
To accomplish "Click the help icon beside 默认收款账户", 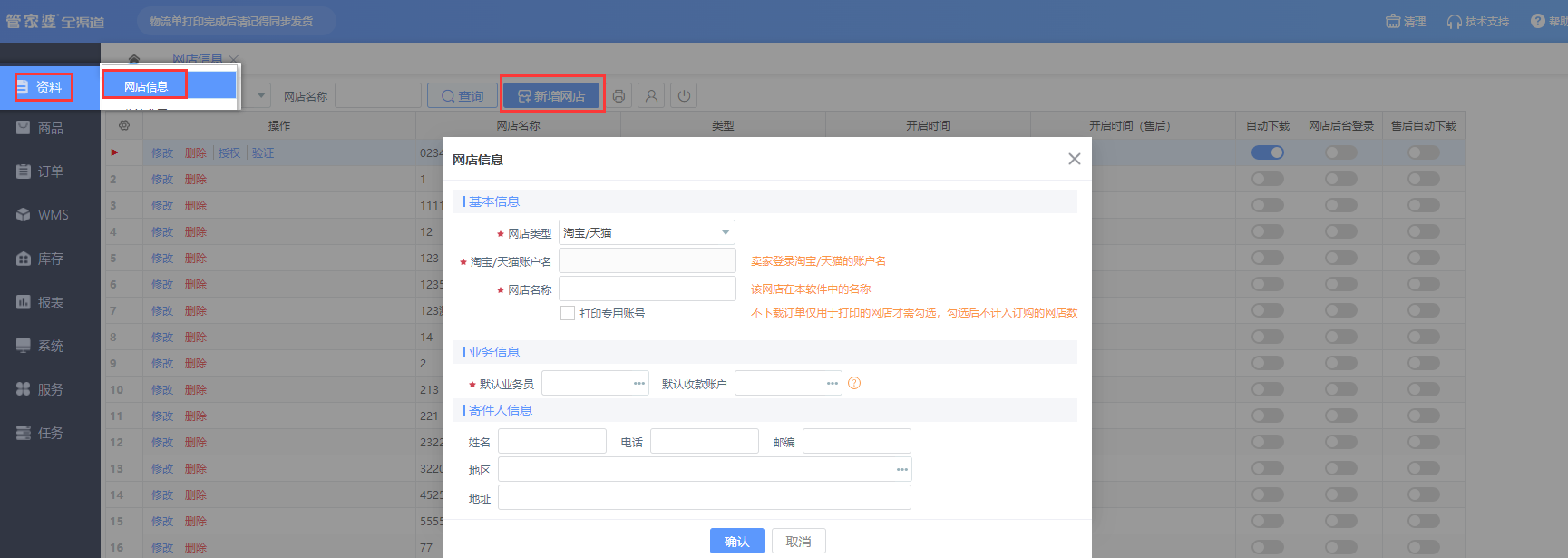I will click(854, 384).
